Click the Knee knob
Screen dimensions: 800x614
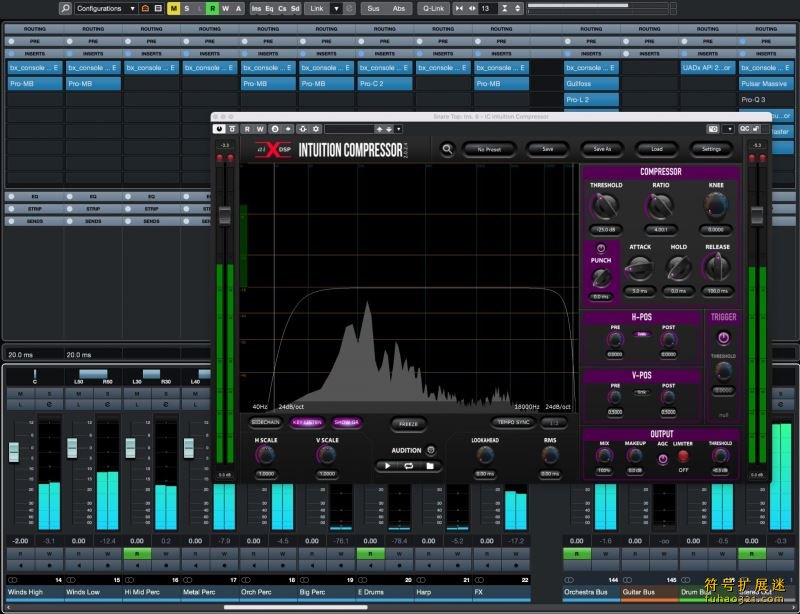coord(716,206)
